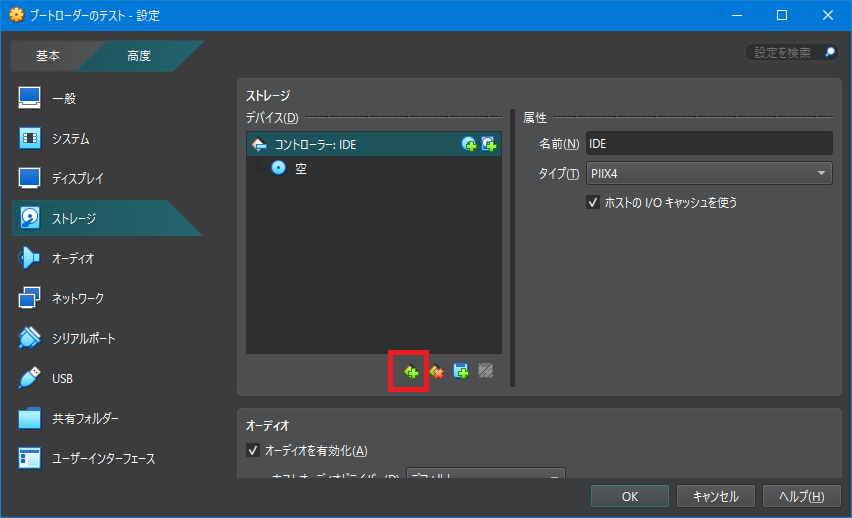Click the search magnifier icon
Screen dimensions: 852x518
tap(830, 52)
